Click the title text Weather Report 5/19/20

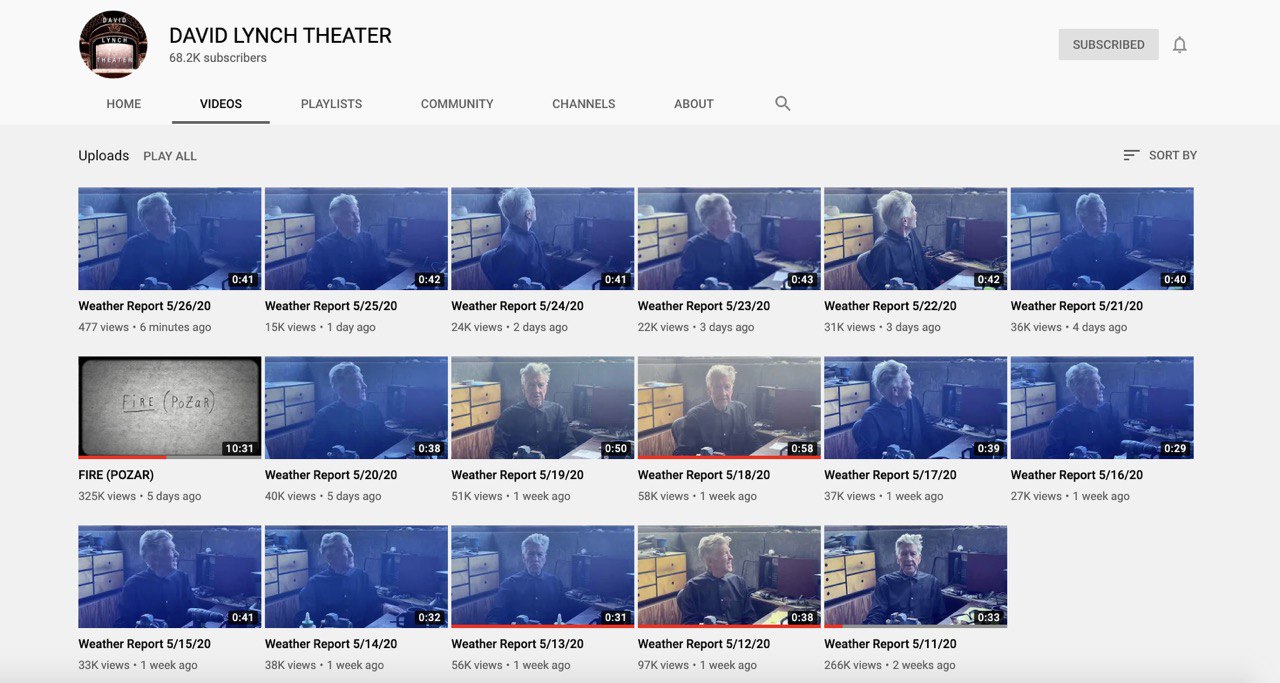click(x=518, y=475)
